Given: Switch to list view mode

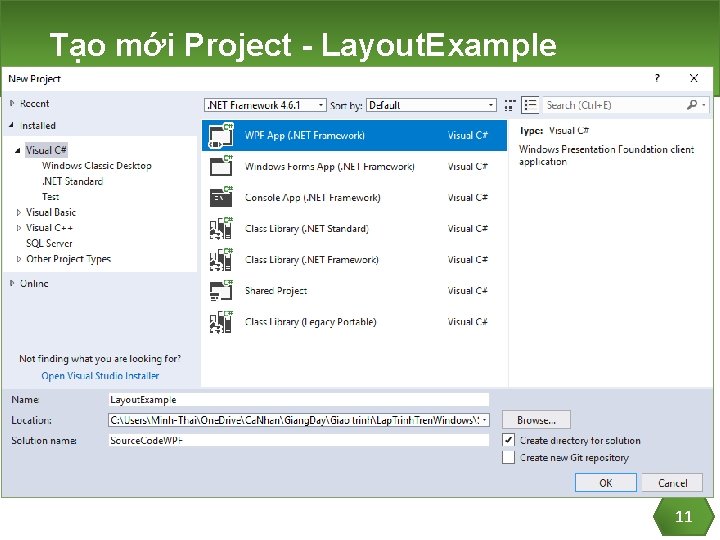Looking at the screenshot, I should point(530,105).
